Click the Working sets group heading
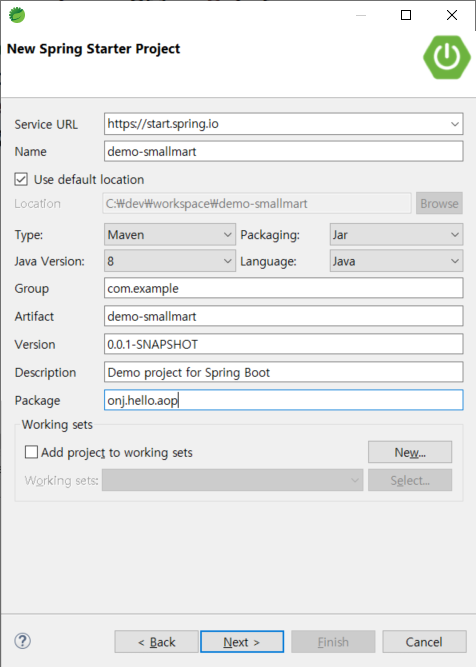Viewport: 476px width, 667px height. click(x=57, y=425)
